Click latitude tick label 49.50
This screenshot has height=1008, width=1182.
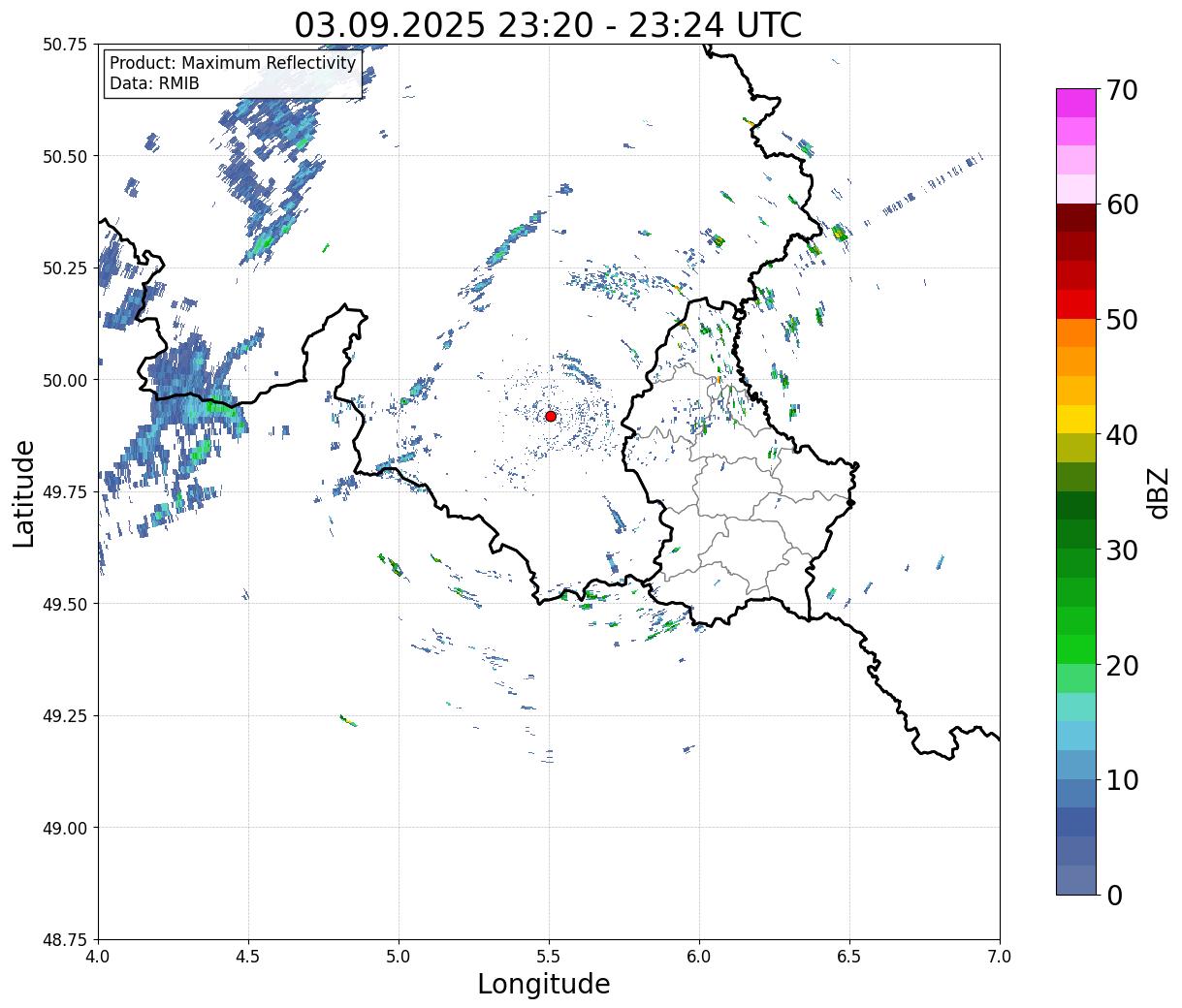pyautogui.click(x=65, y=604)
